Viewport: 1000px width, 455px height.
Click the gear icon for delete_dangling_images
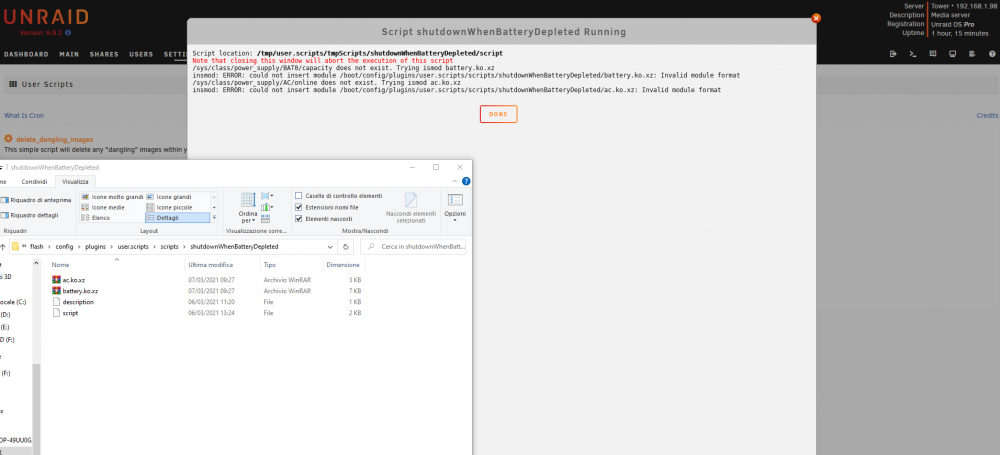[8, 138]
